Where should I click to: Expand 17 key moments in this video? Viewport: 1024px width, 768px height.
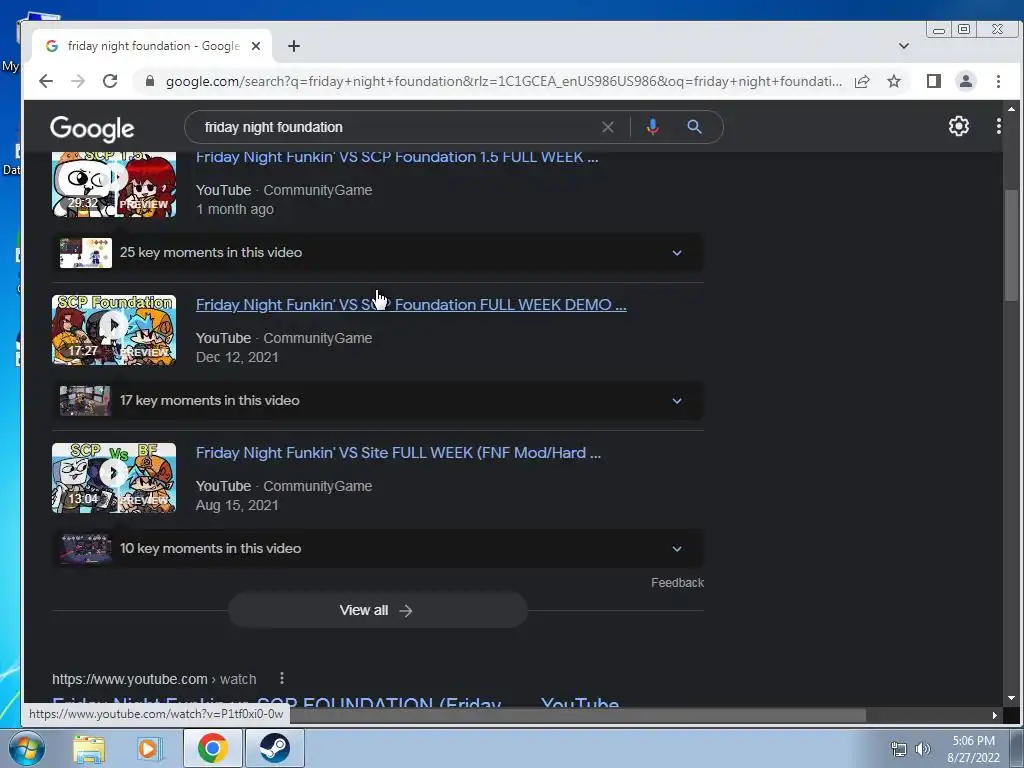pos(377,400)
